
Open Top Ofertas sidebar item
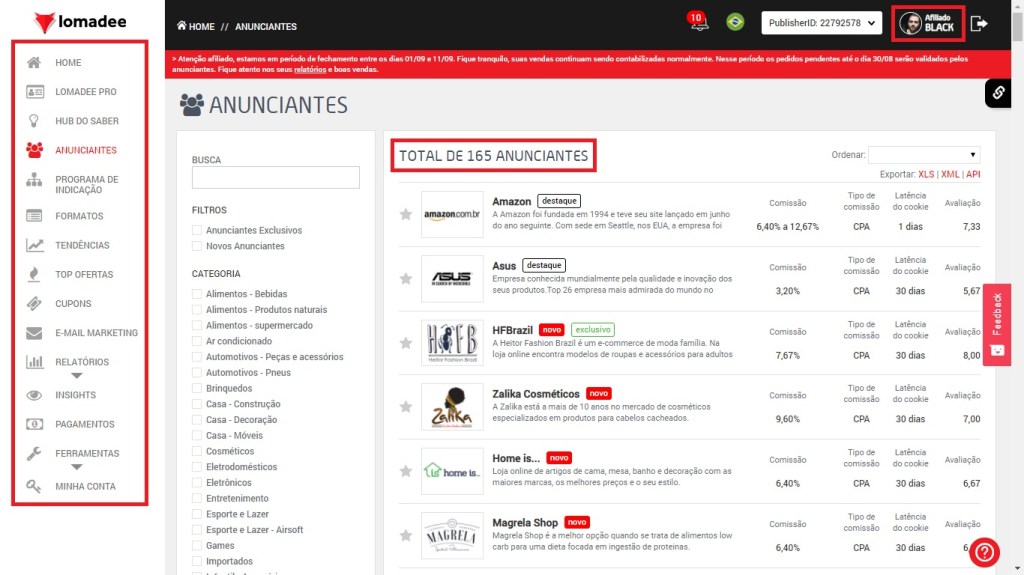[84, 274]
